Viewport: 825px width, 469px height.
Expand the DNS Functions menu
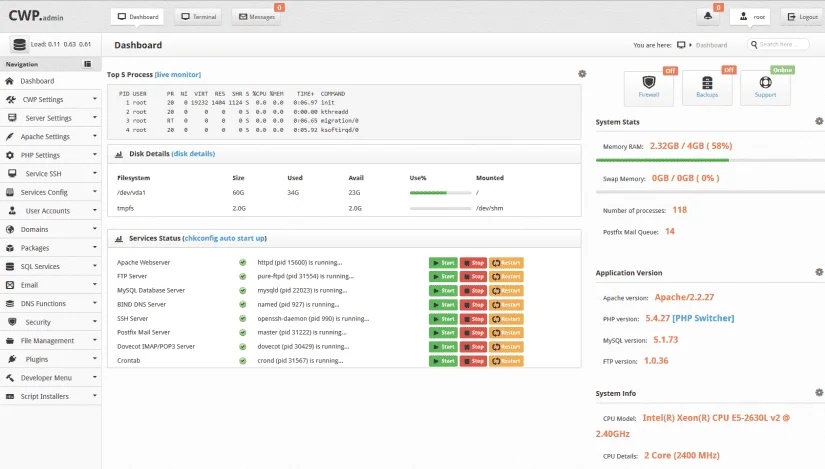tap(95, 303)
